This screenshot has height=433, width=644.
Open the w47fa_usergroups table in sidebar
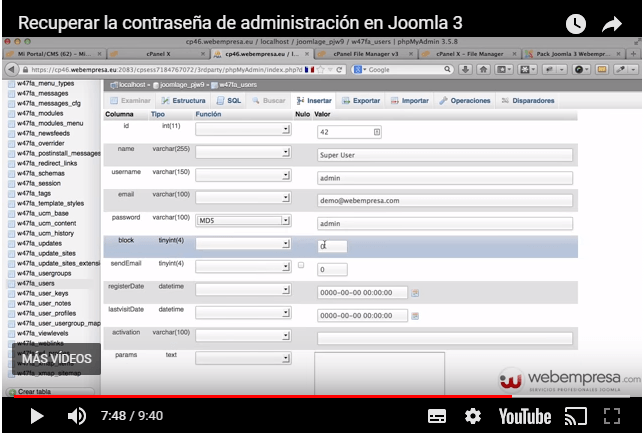tap(44, 273)
